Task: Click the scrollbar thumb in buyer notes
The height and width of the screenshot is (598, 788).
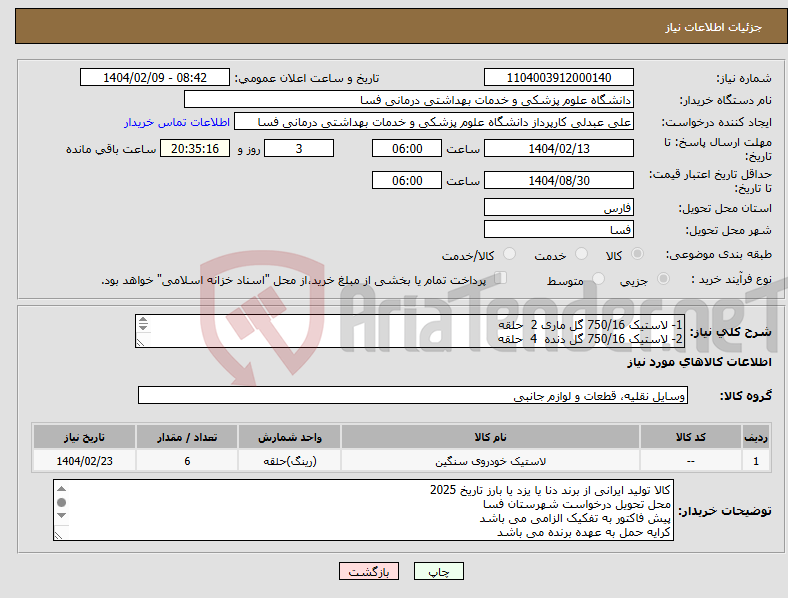Action: point(61,502)
